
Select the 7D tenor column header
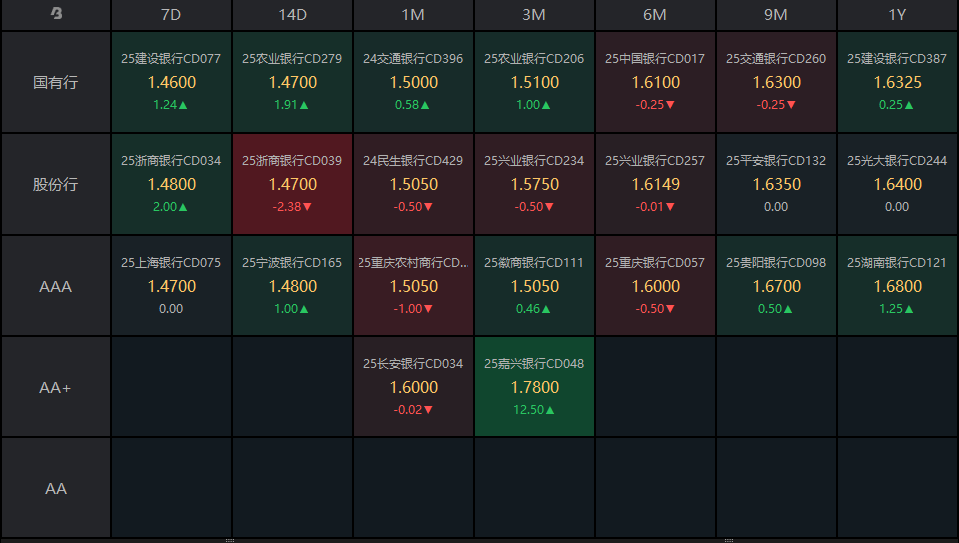(x=171, y=14)
